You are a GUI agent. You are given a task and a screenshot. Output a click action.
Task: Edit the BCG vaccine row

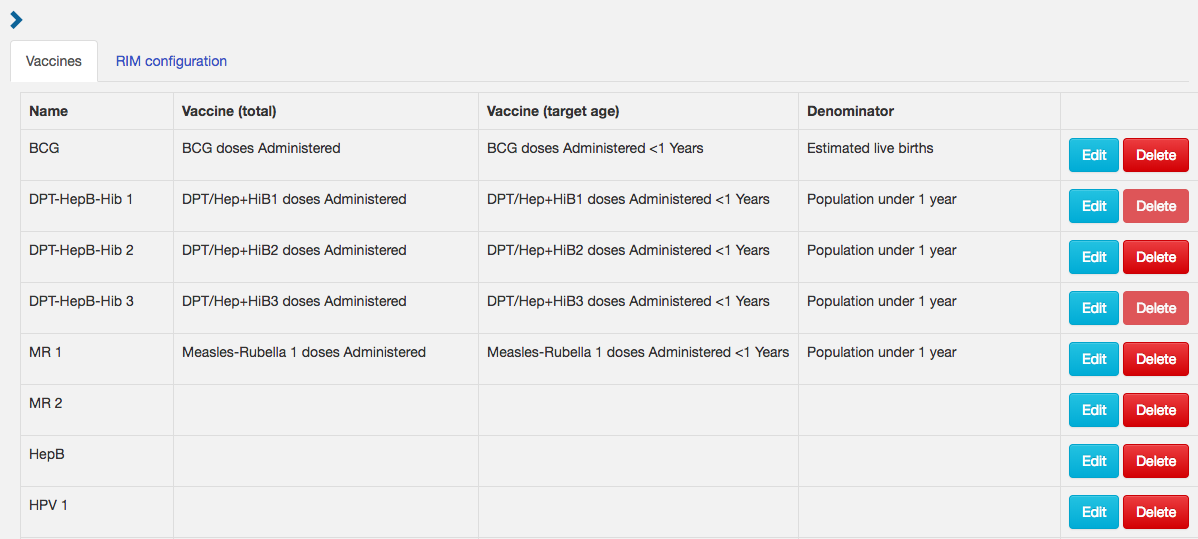[1093, 155]
